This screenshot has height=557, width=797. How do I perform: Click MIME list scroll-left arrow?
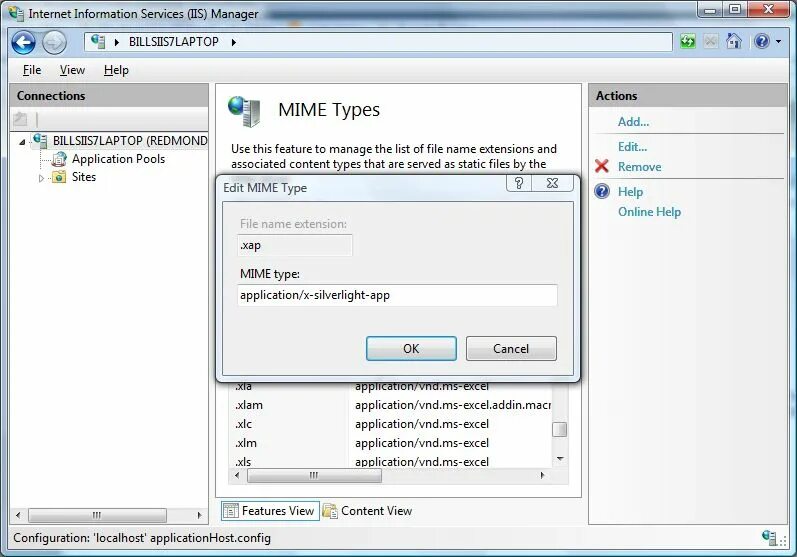point(237,476)
